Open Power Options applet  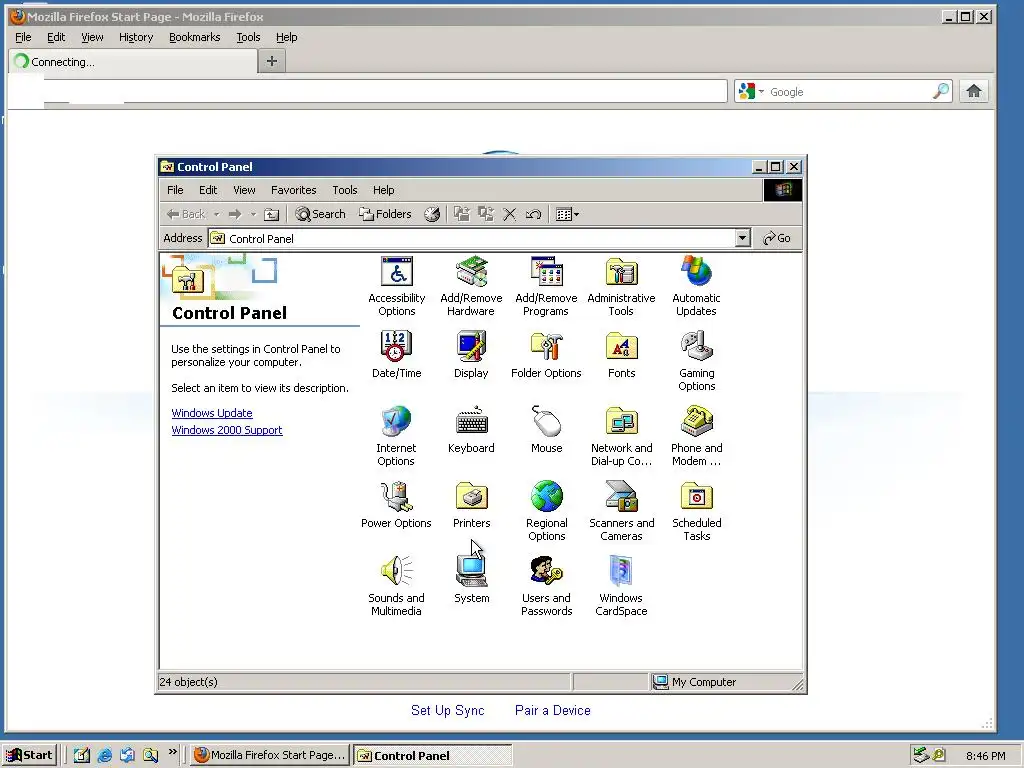396,505
